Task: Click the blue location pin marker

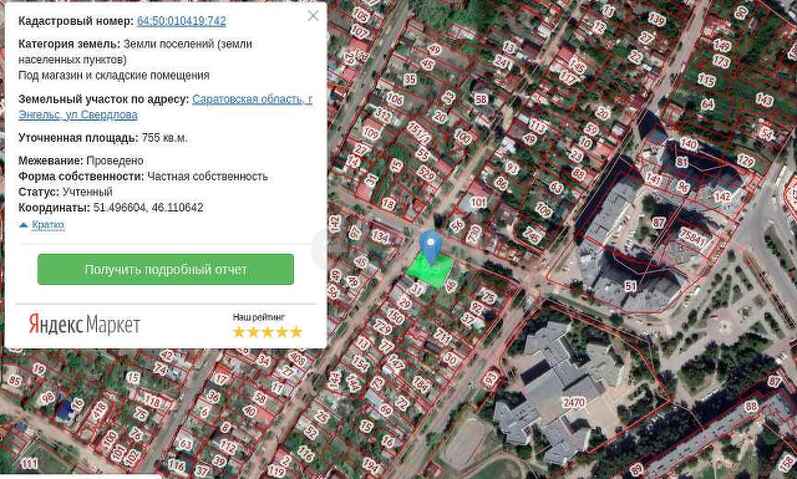Action: (x=430, y=245)
